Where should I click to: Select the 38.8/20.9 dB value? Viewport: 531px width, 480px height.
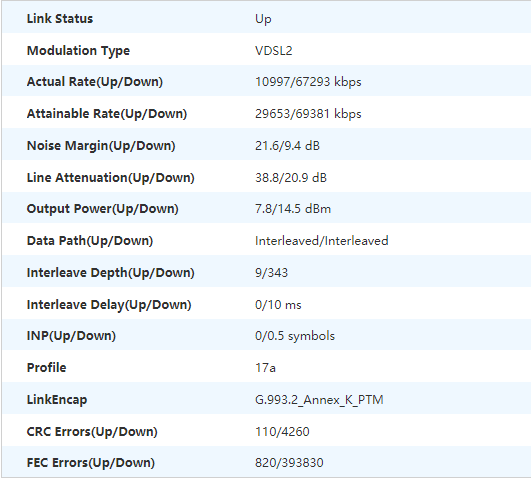[x=291, y=178]
